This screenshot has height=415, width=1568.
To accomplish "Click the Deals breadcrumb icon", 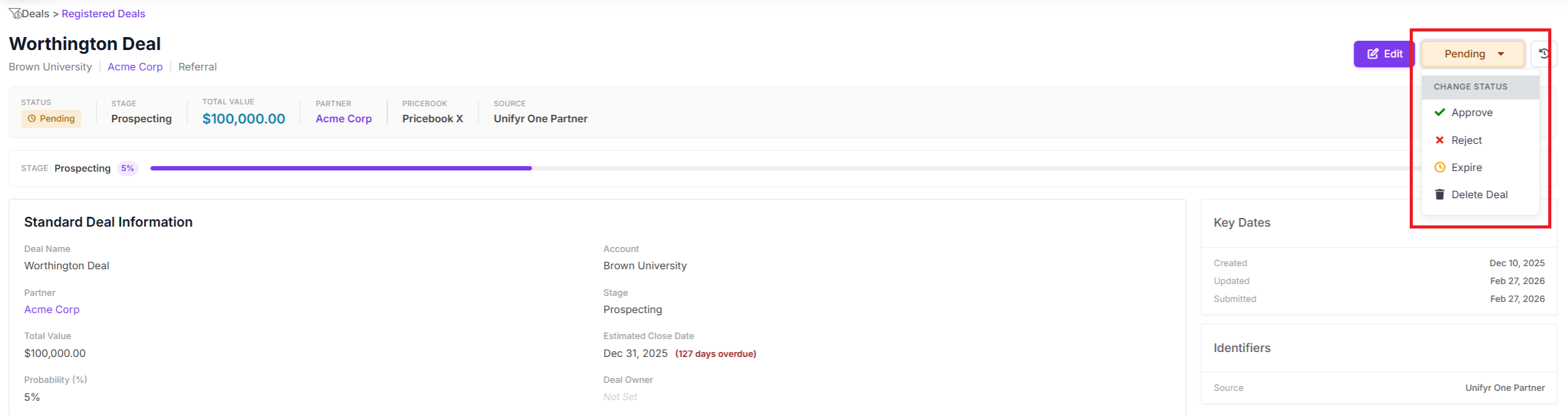I will (15, 14).
